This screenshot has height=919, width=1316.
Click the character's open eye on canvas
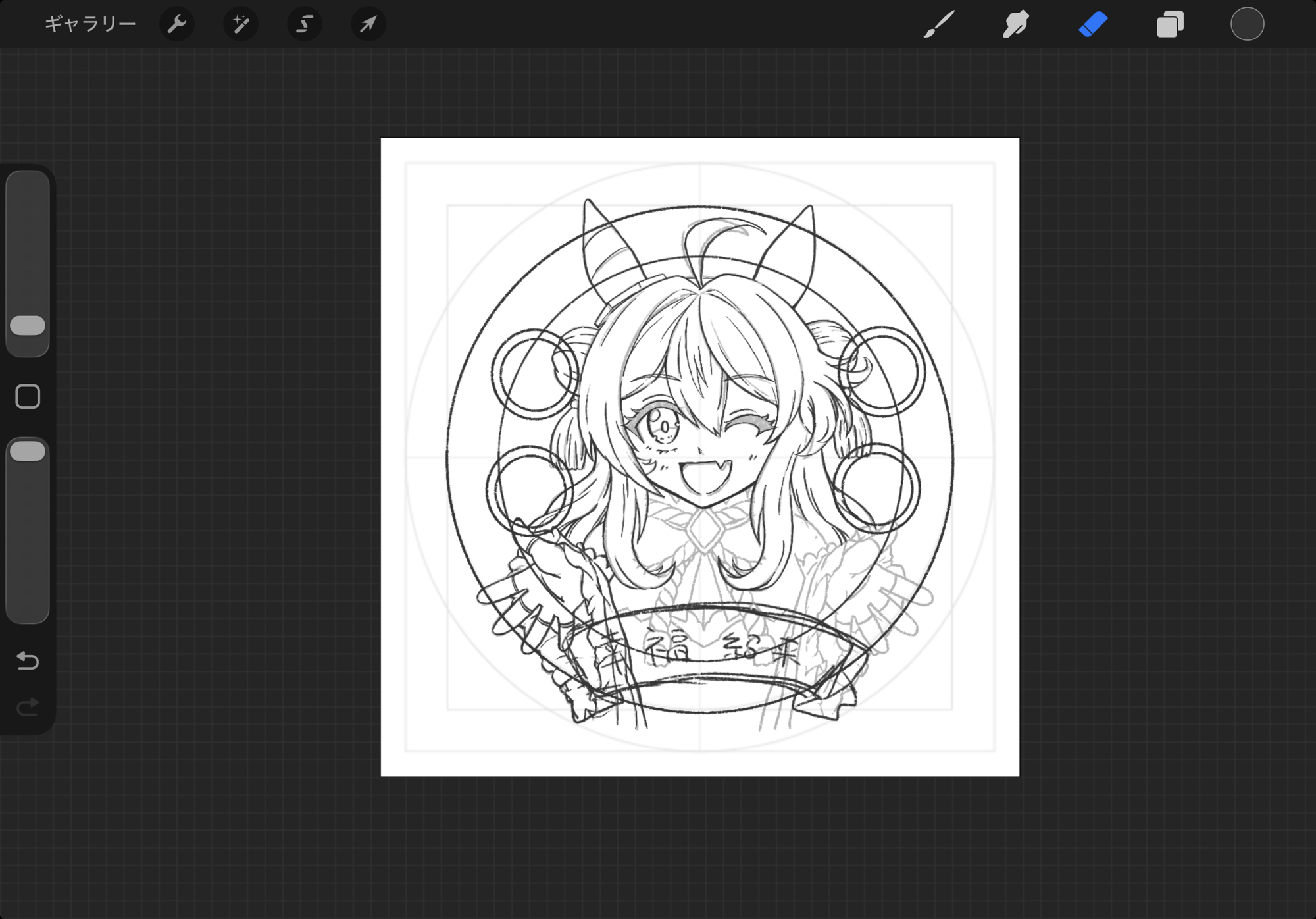click(x=663, y=426)
